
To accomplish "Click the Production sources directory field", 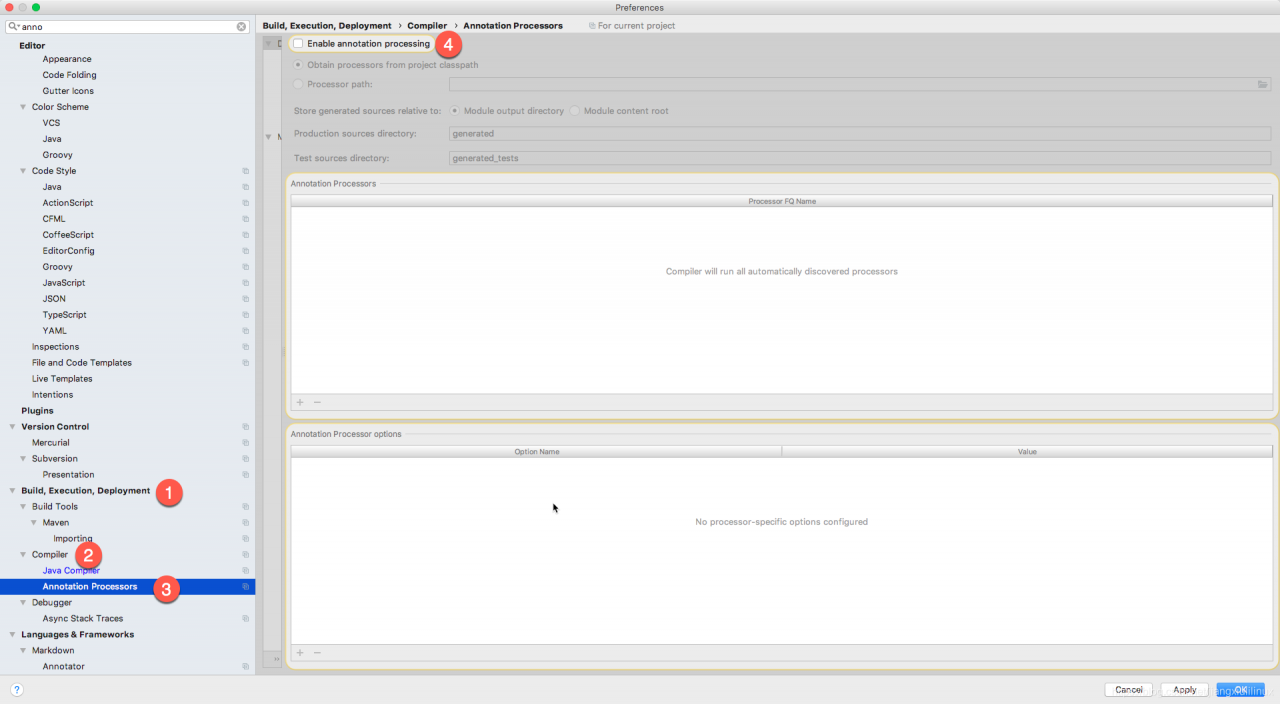I will (x=860, y=133).
